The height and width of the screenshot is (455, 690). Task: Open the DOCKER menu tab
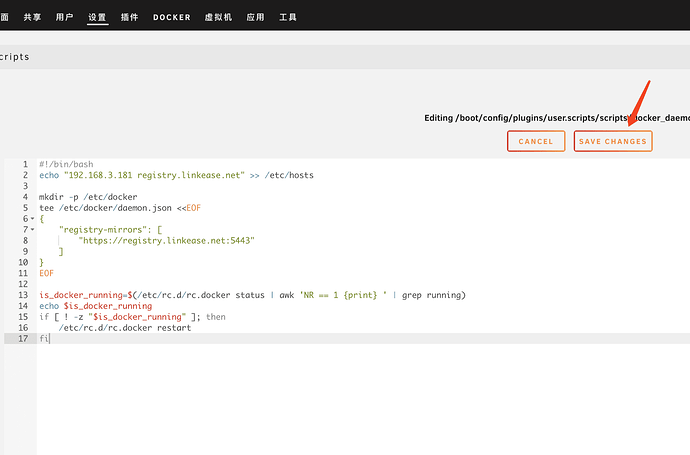pyautogui.click(x=171, y=18)
